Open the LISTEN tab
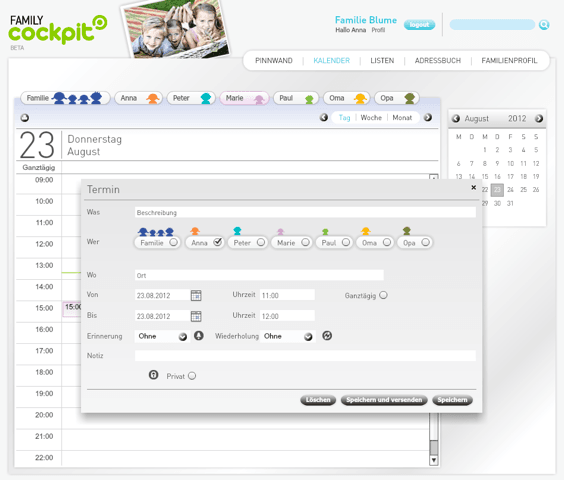Viewport: 564px width, 480px height. [382, 60]
